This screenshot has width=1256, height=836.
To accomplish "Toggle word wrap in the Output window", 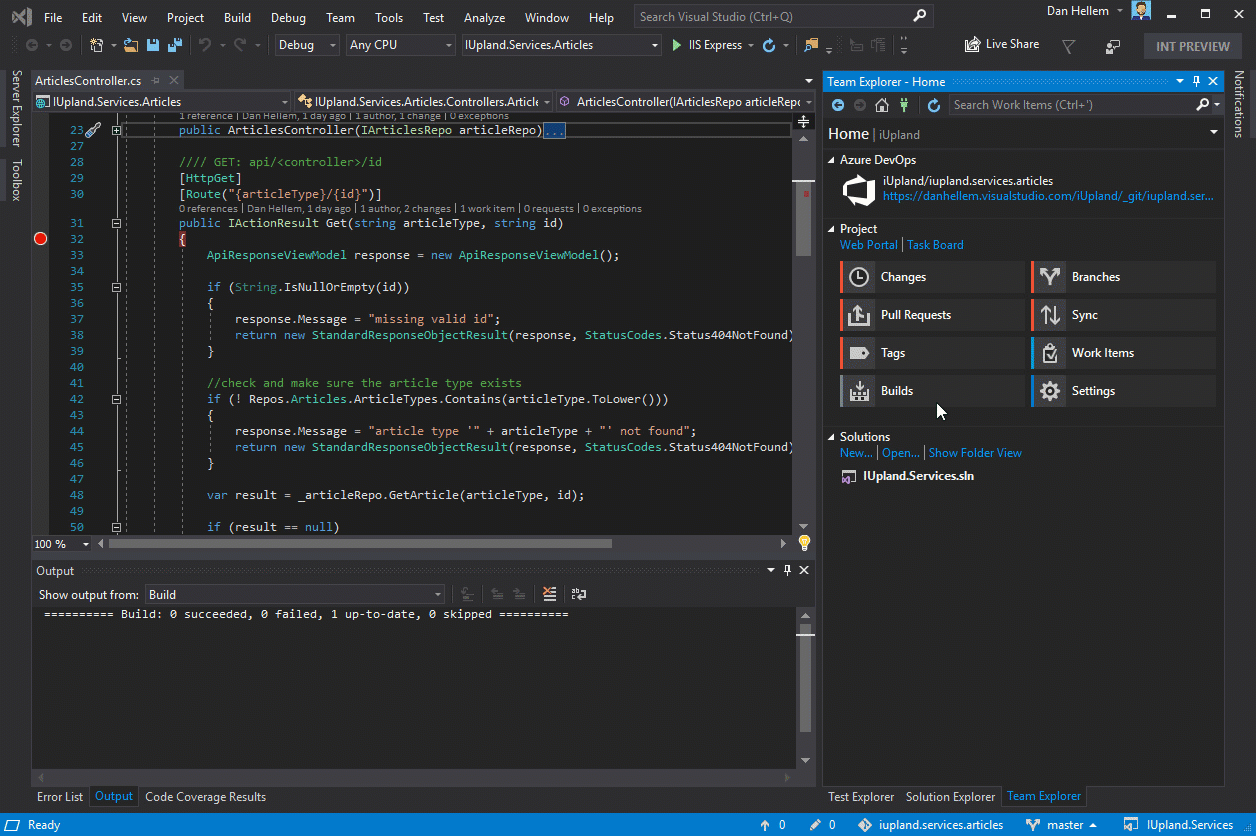I will 578,593.
